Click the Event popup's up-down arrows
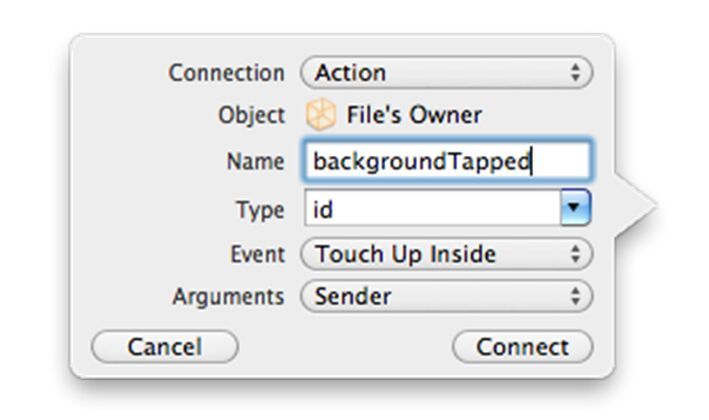This screenshot has width=709, height=420. point(575,254)
